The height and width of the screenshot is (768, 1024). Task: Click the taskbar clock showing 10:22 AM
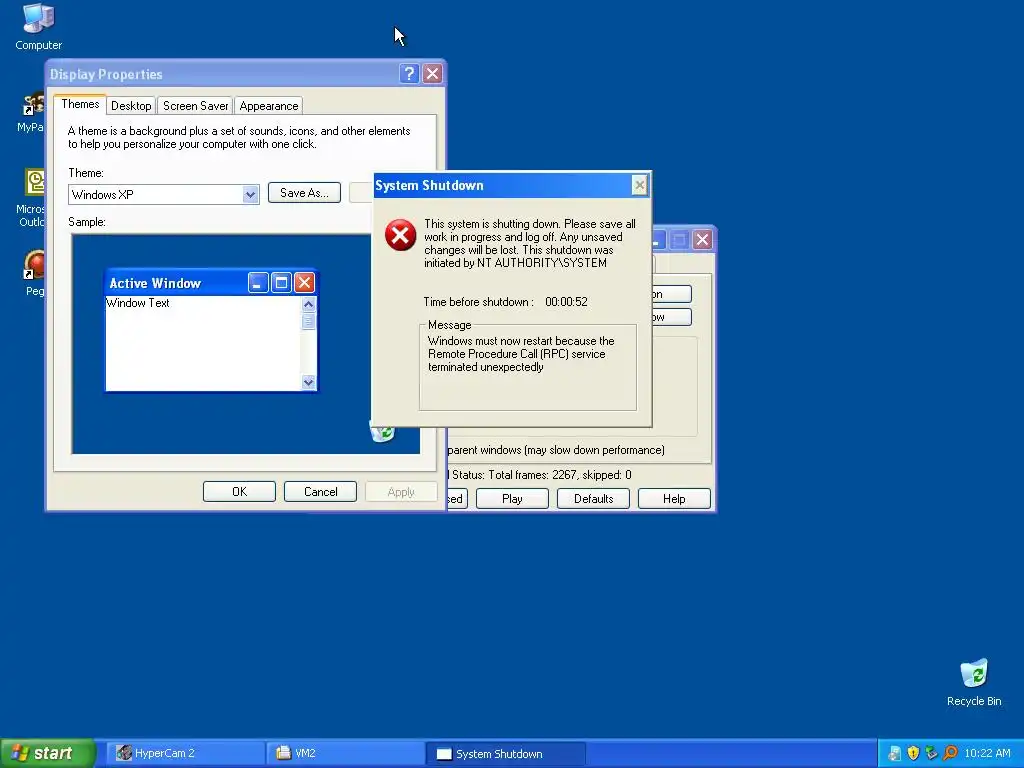tap(987, 753)
